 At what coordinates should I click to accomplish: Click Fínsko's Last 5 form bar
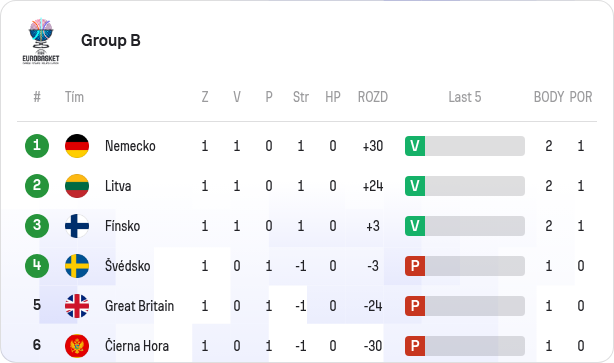point(465,226)
